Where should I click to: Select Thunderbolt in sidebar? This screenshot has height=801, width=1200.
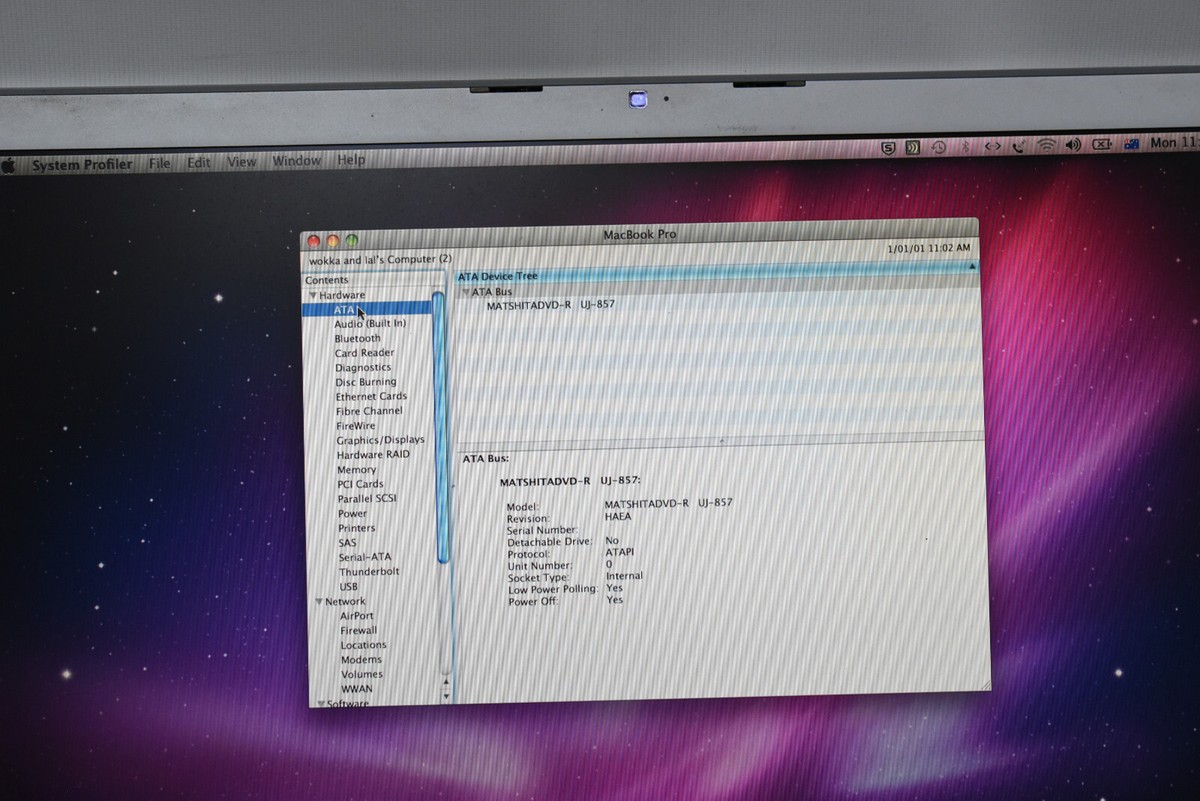coord(369,572)
